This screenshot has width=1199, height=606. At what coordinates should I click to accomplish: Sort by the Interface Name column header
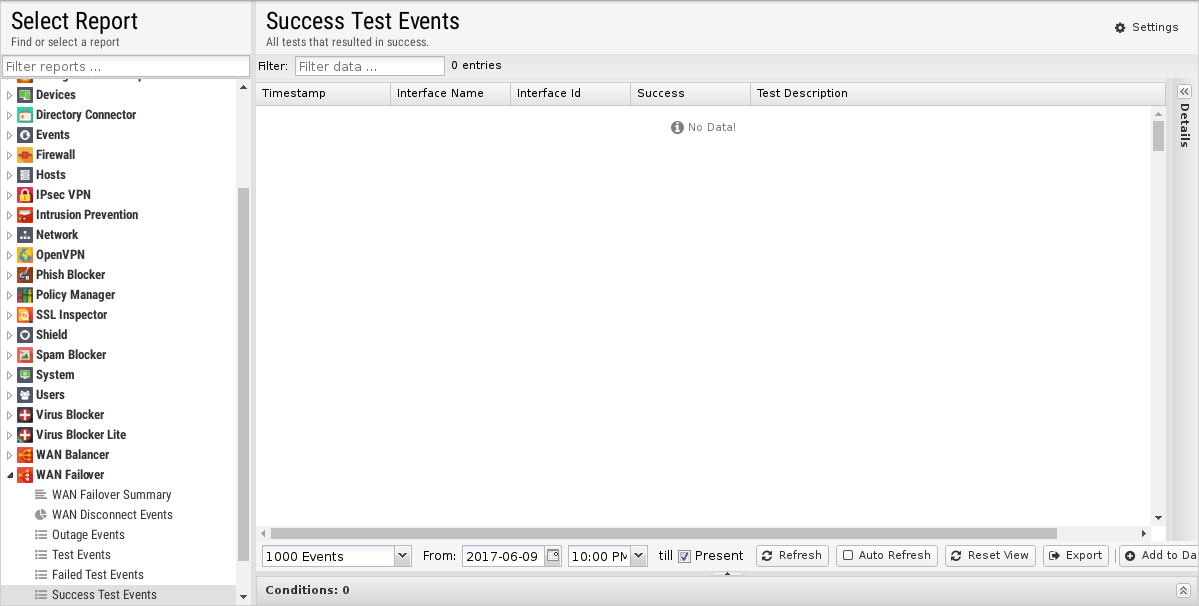450,93
